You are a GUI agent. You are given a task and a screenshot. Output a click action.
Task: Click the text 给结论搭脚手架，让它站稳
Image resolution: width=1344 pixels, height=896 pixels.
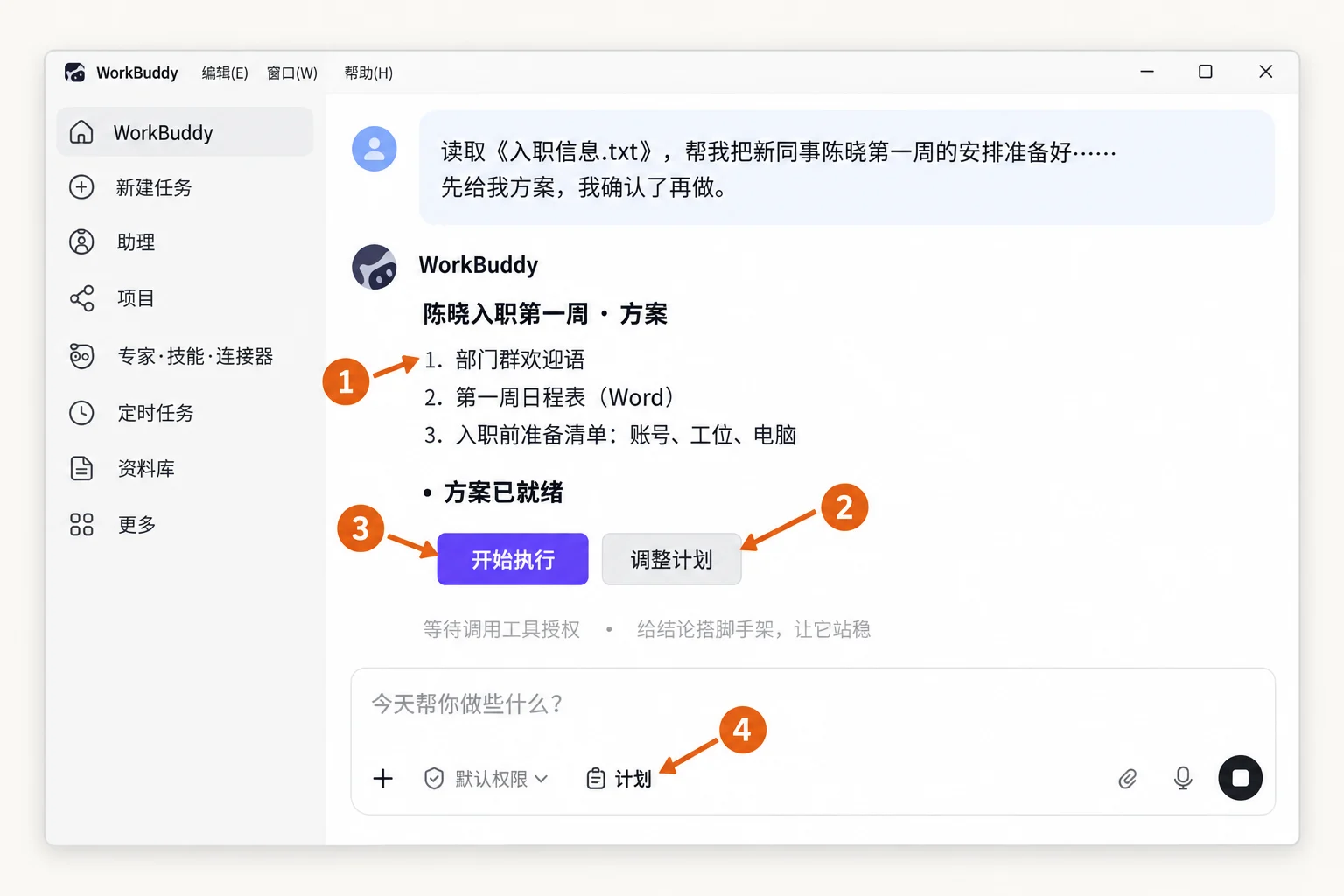[753, 629]
